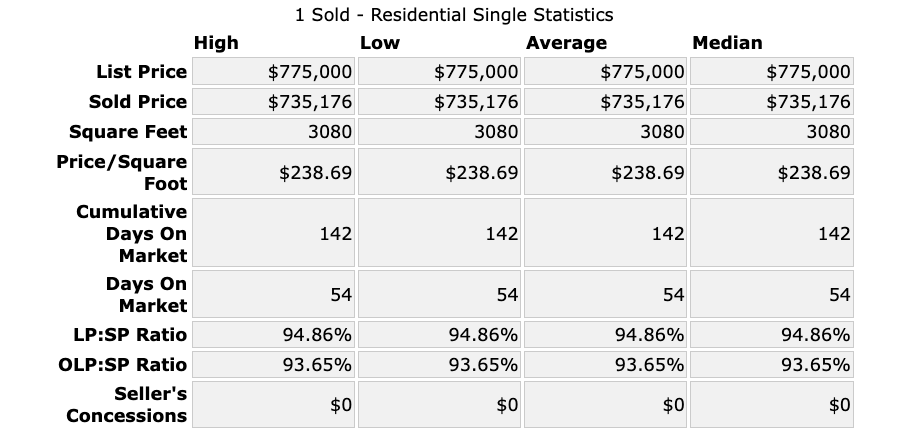Select the Sold Price row label
This screenshot has width=912, height=444.
137,102
